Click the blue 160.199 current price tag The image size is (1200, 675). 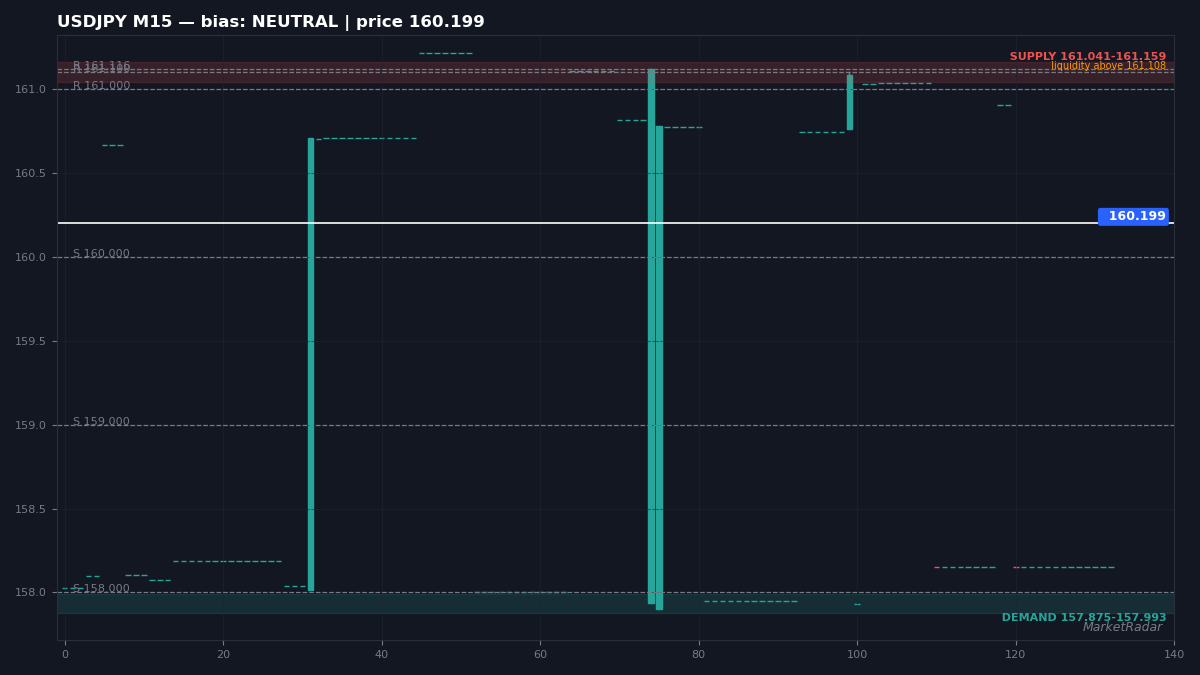click(1133, 216)
